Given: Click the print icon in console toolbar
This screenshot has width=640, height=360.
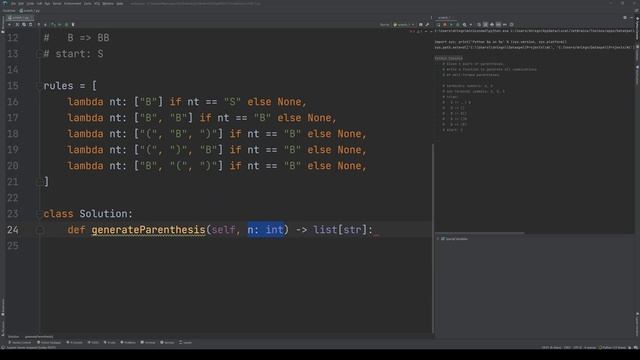Looking at the screenshot, I should 492,24.
